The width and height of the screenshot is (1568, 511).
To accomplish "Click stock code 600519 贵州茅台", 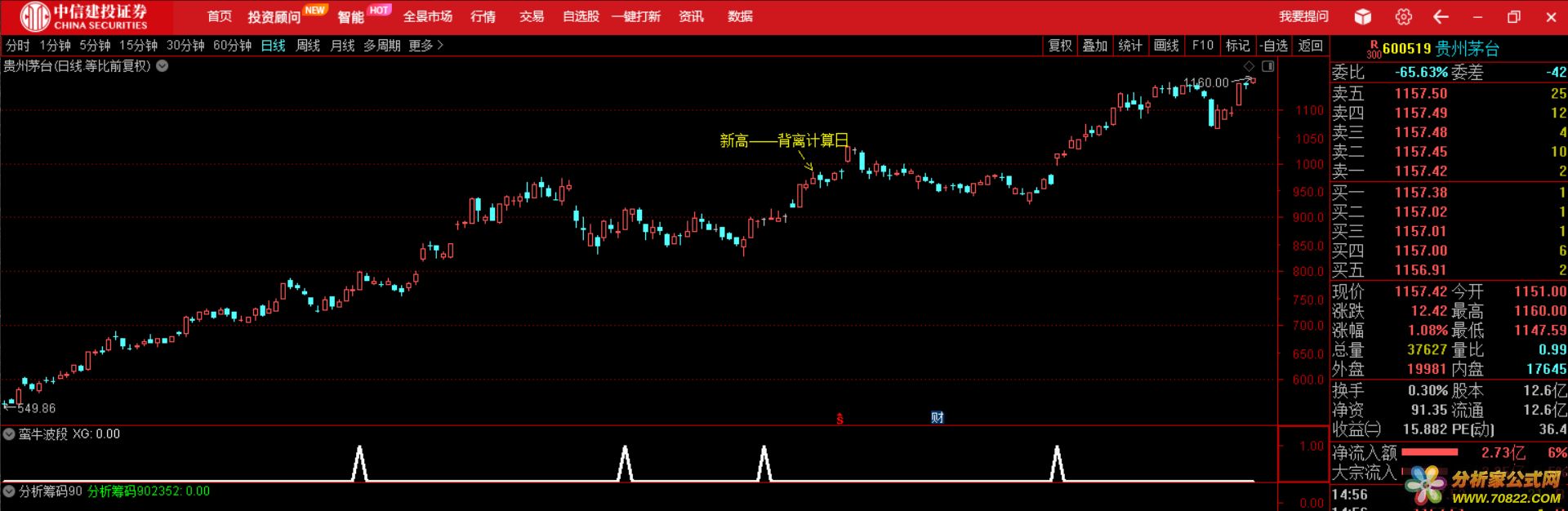I will coord(1441,49).
